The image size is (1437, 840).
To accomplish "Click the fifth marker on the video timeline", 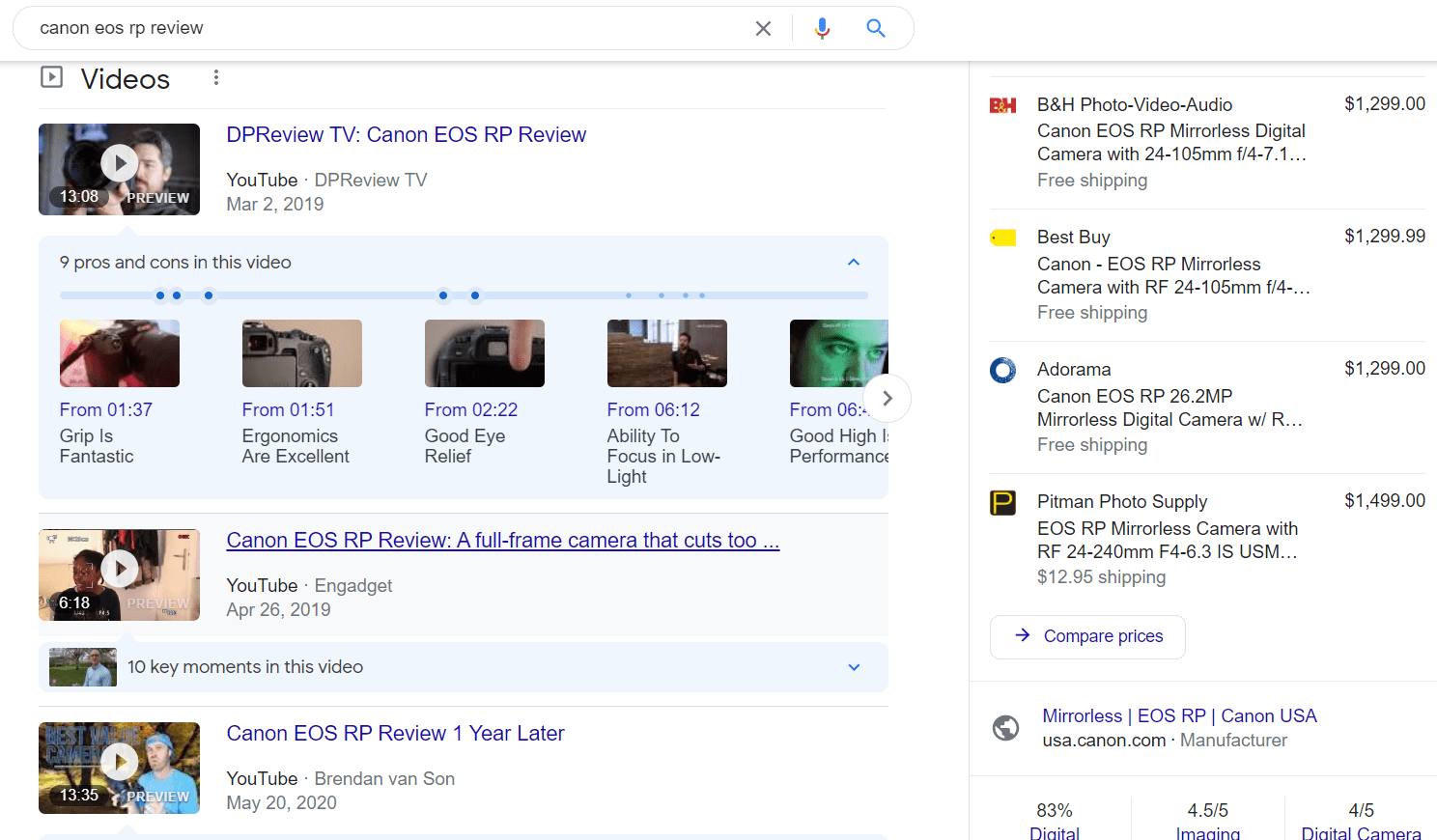I will [x=475, y=295].
